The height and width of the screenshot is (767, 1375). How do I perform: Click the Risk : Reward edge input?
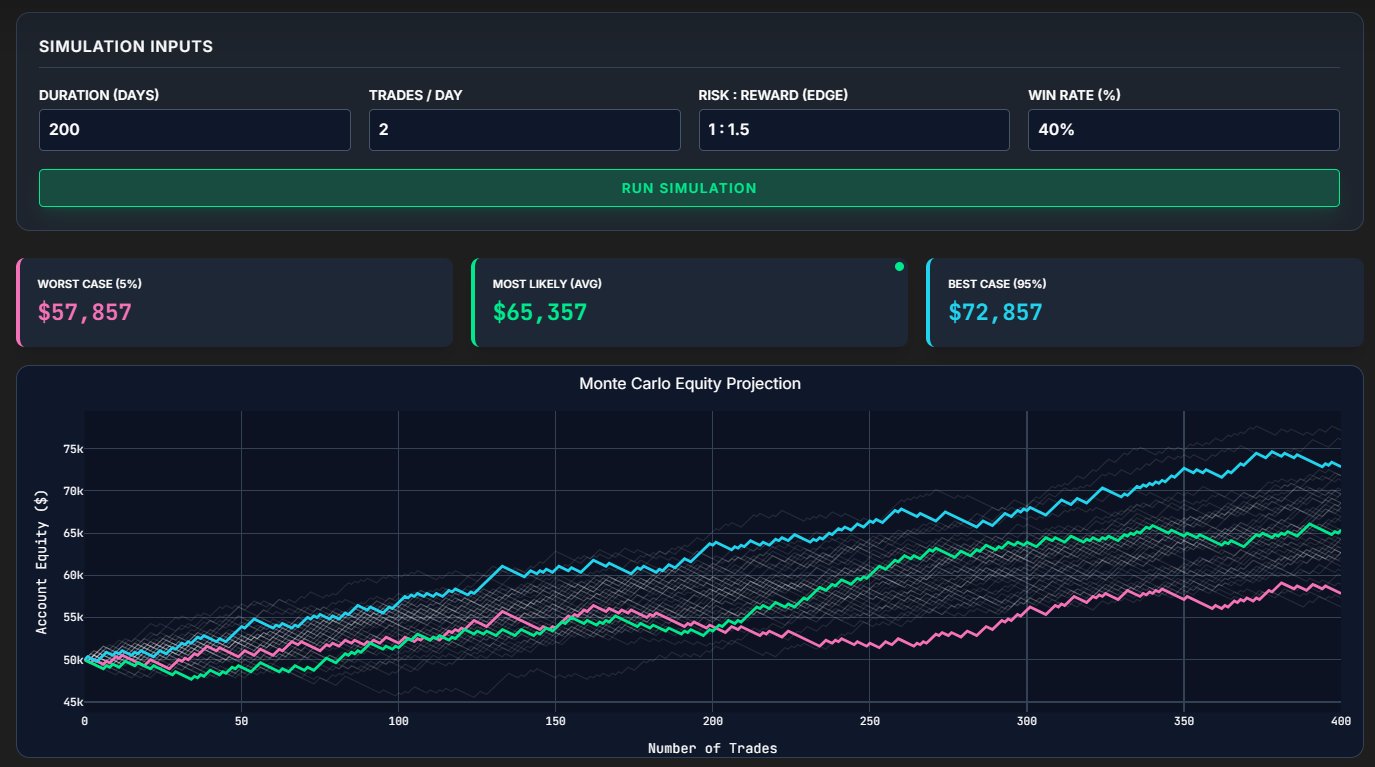[854, 129]
